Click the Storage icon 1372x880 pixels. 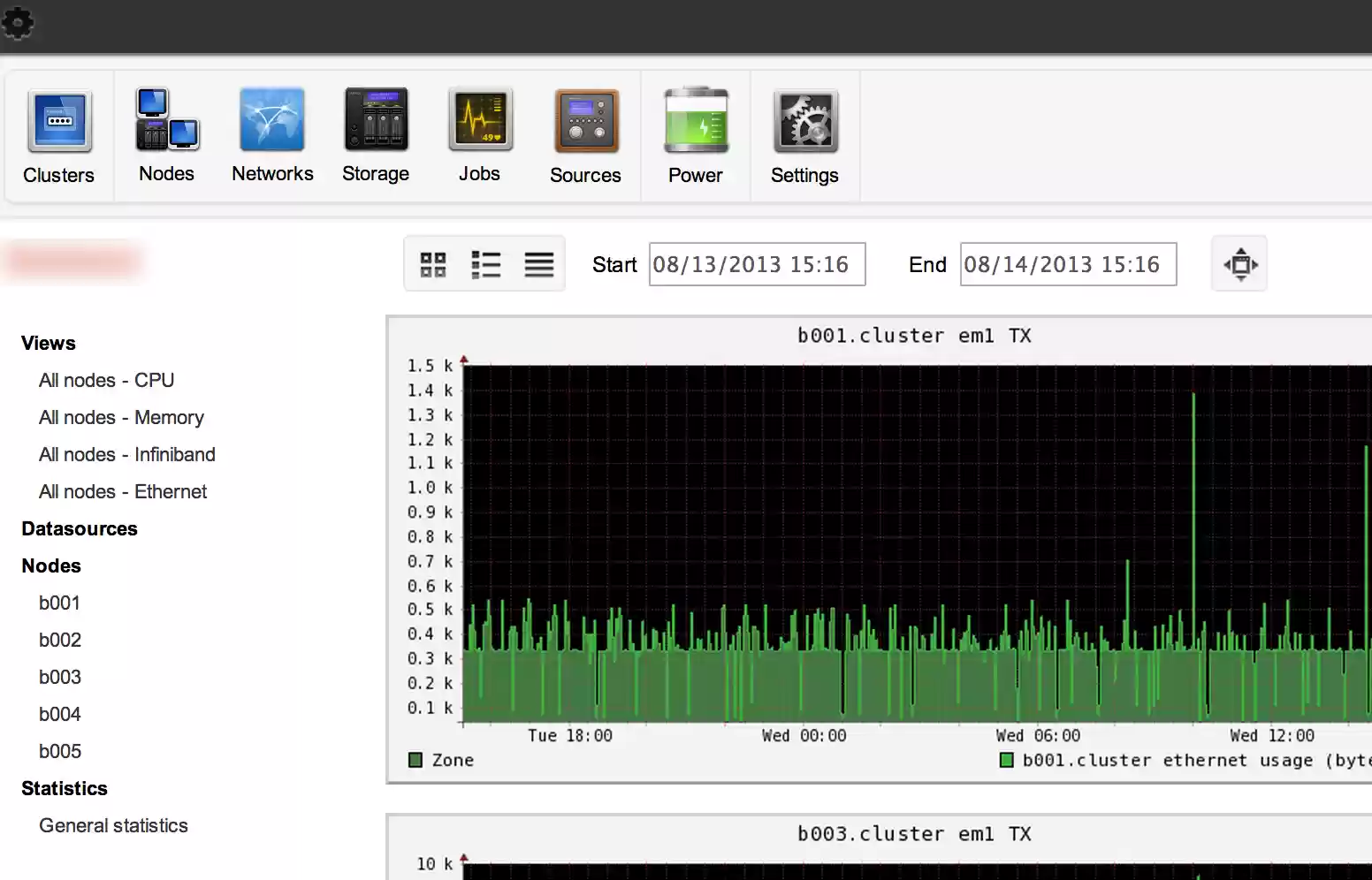coord(376,134)
